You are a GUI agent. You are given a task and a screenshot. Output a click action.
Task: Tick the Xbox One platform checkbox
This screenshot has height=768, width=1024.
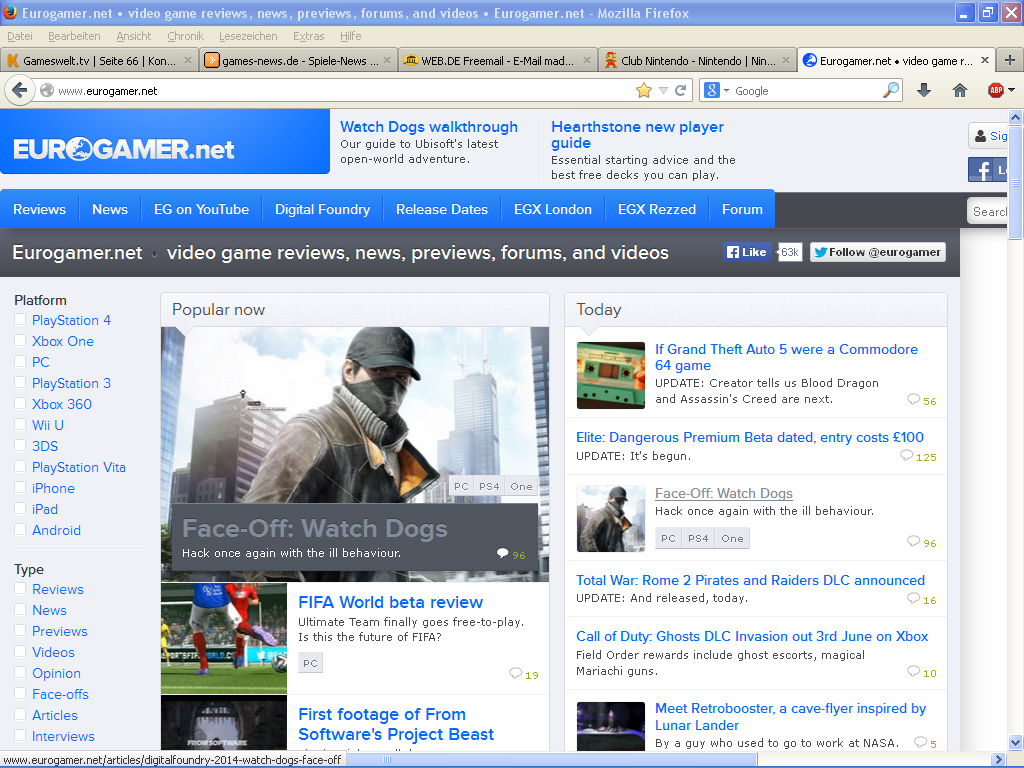coord(20,340)
